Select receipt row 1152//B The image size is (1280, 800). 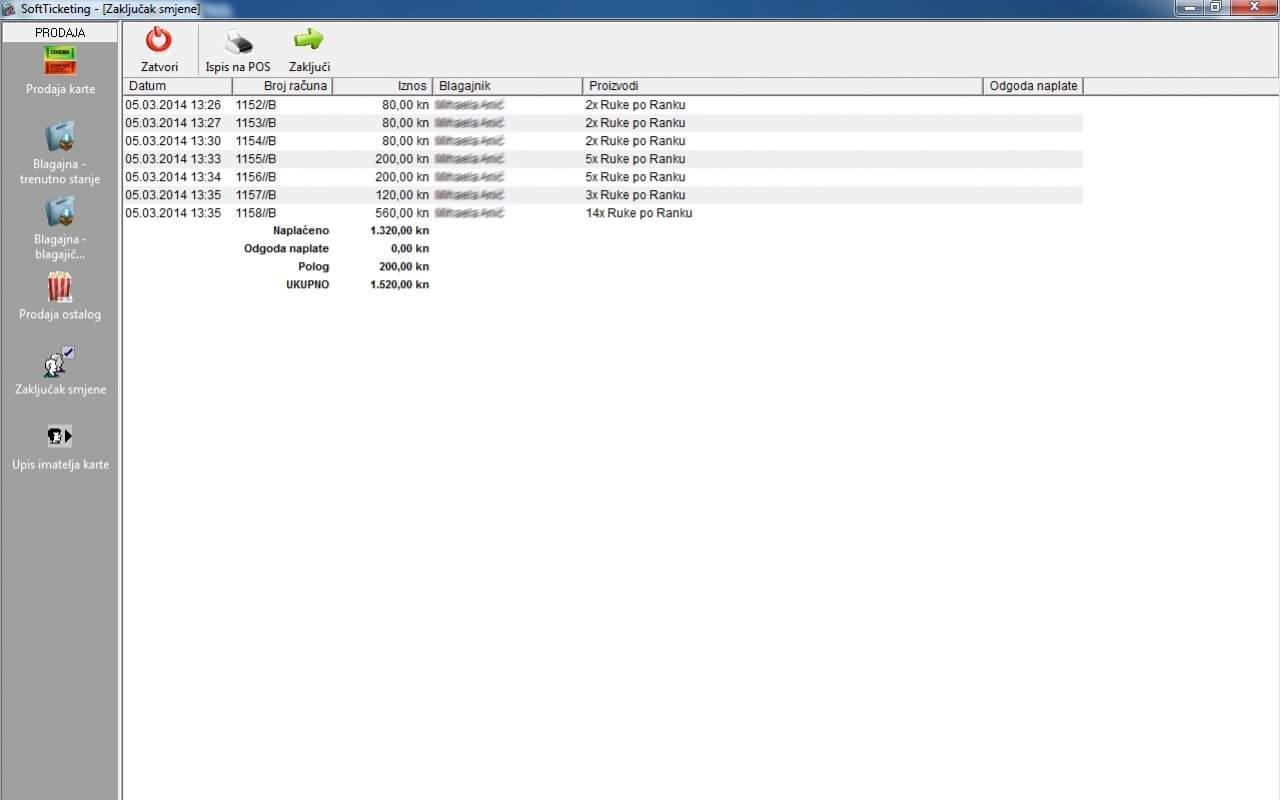coord(256,105)
